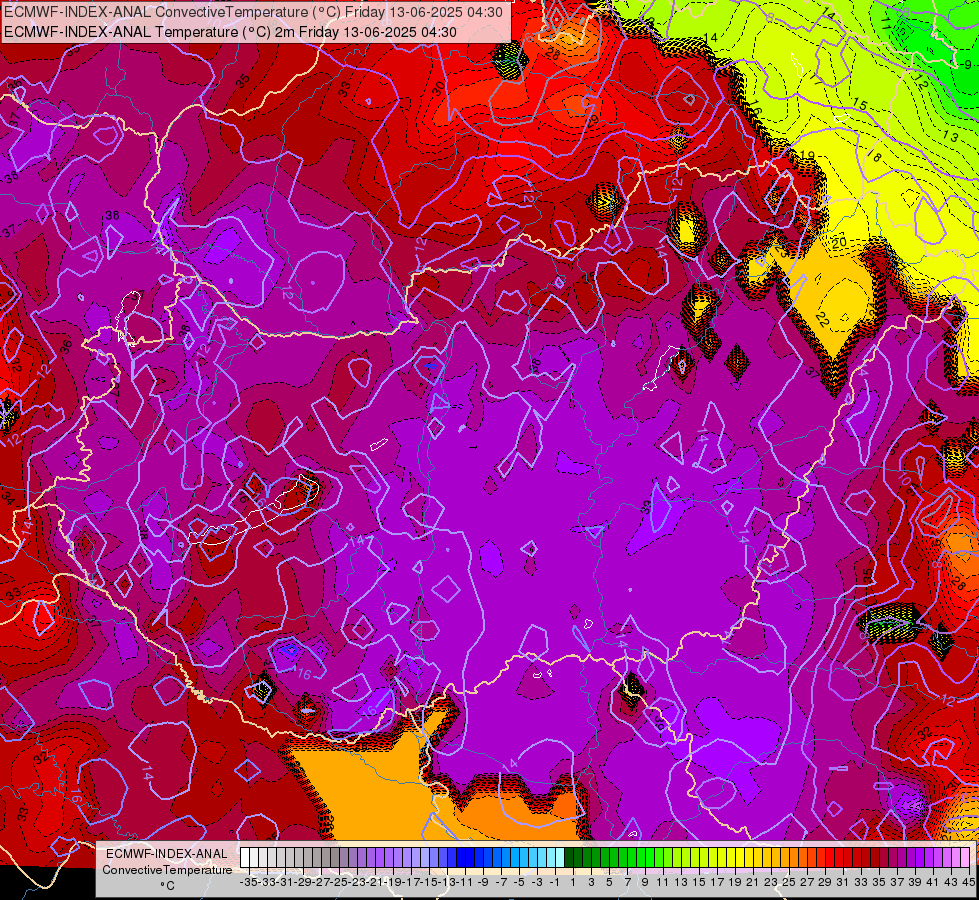Click the '21' legend scale value
The height and width of the screenshot is (900, 979).
tap(752, 882)
